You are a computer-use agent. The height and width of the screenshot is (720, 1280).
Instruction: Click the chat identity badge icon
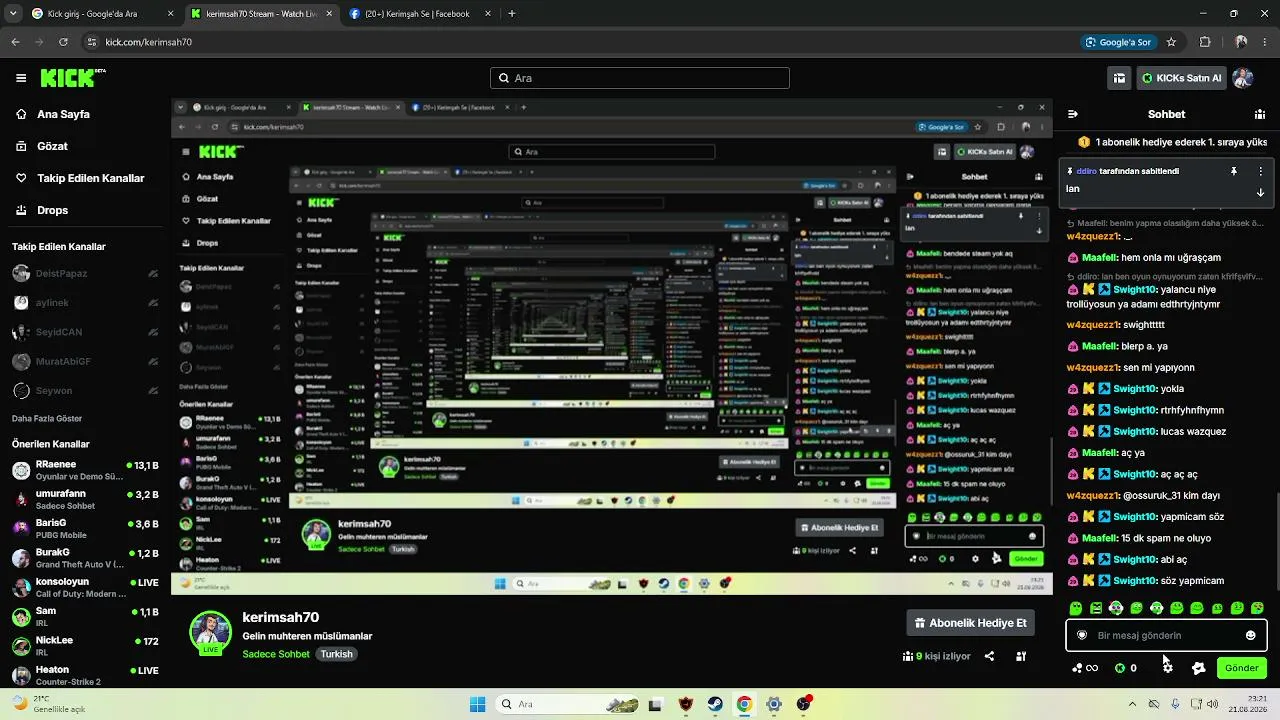pyautogui.click(x=1082, y=635)
